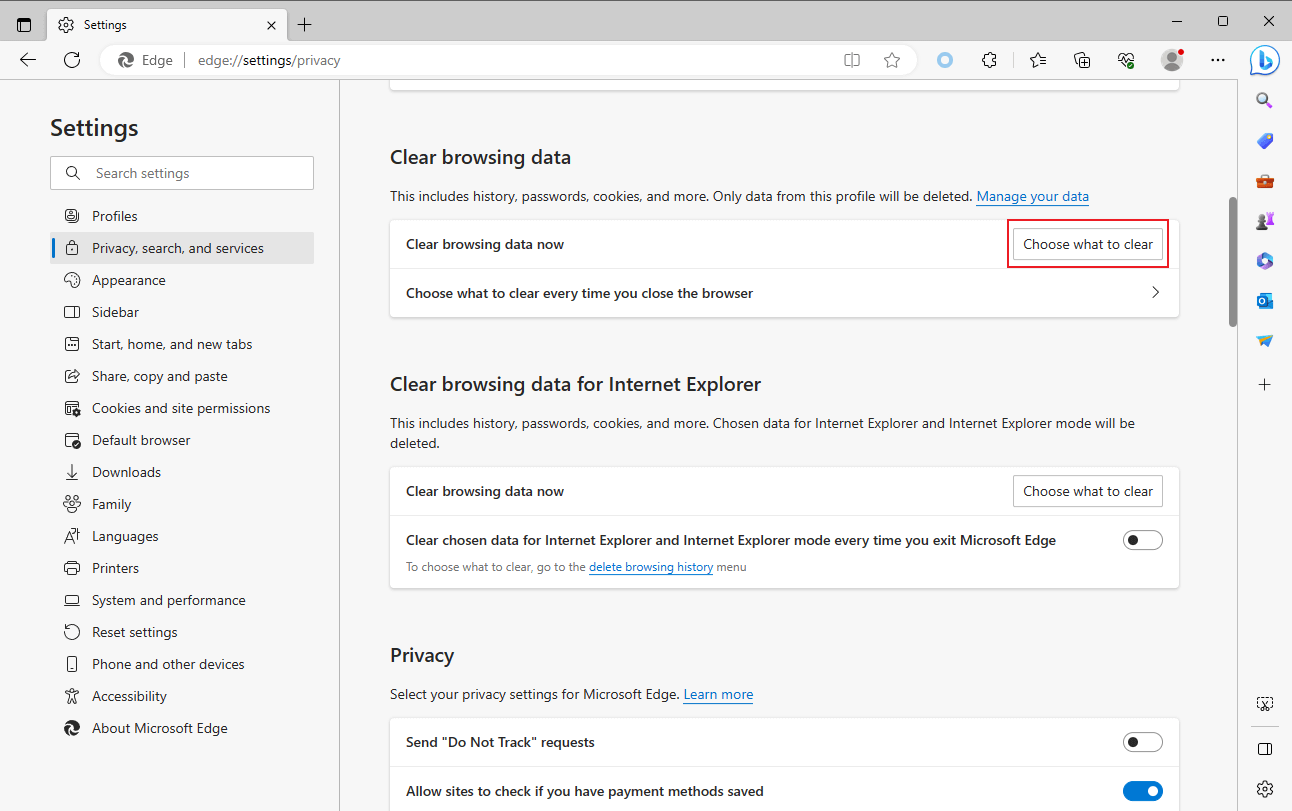Expand Choose what to clear every time row

[784, 293]
